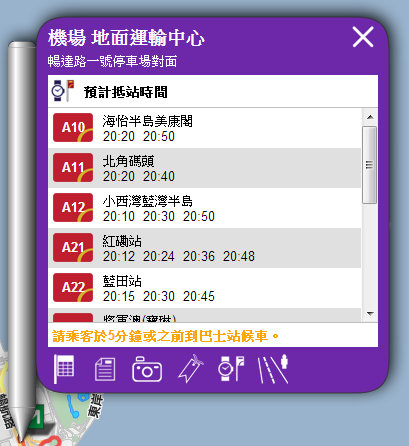
Task: Click A22 arrival time 20:45
Action: pyautogui.click(x=199, y=297)
